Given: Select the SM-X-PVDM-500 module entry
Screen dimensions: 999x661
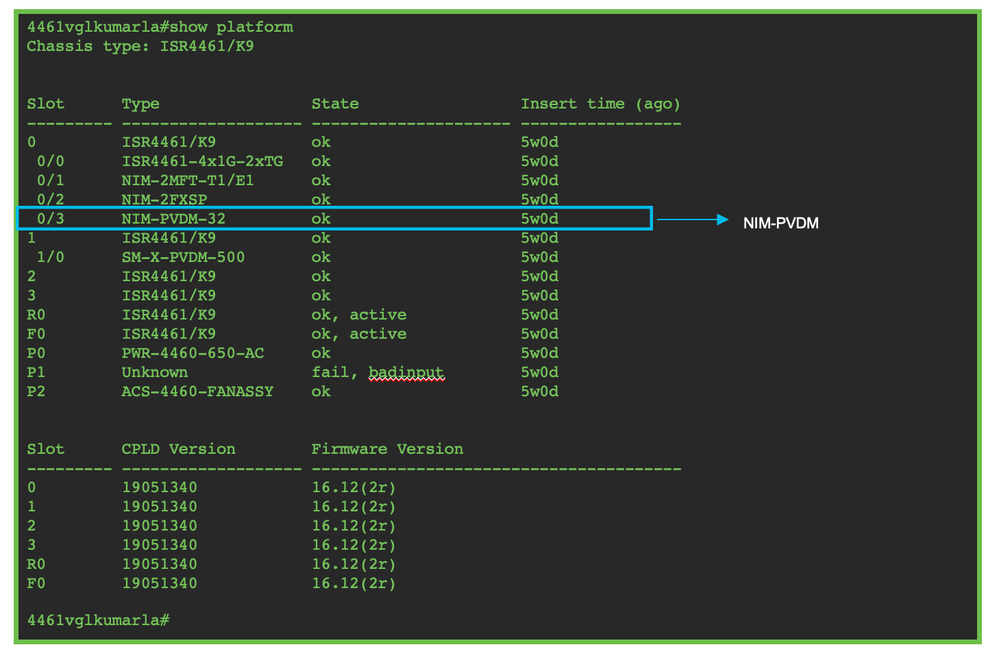Looking at the screenshot, I should point(183,258).
